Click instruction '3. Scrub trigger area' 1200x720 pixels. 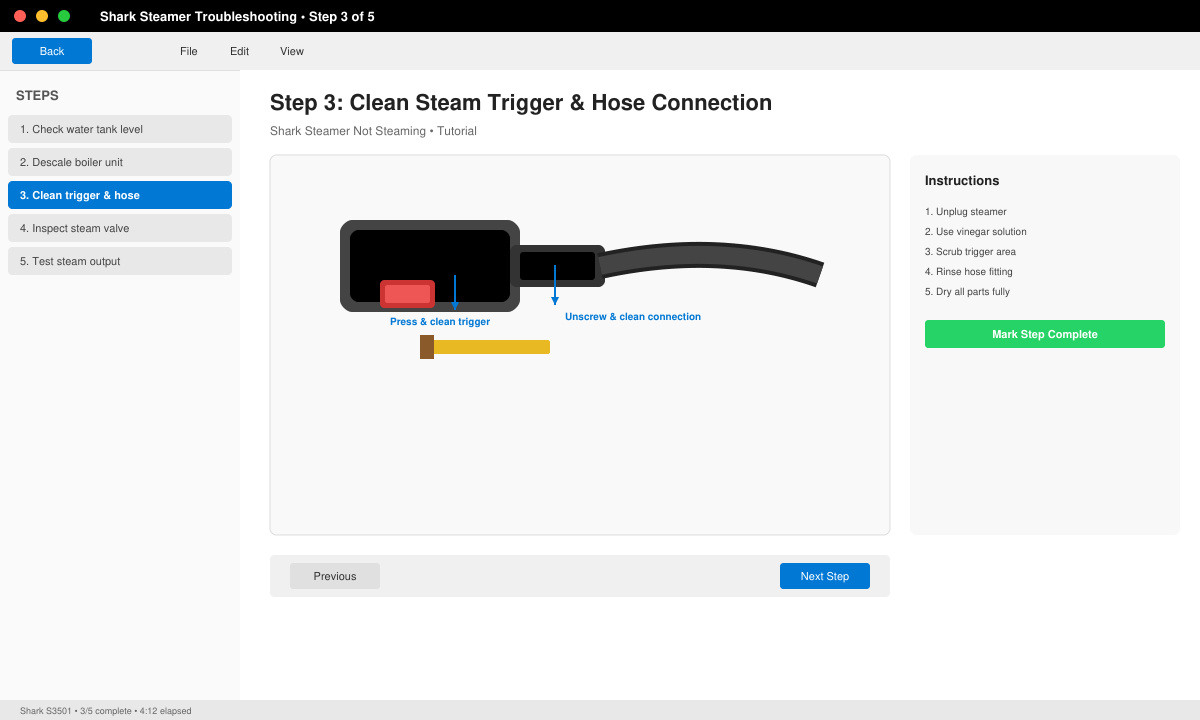(970, 252)
